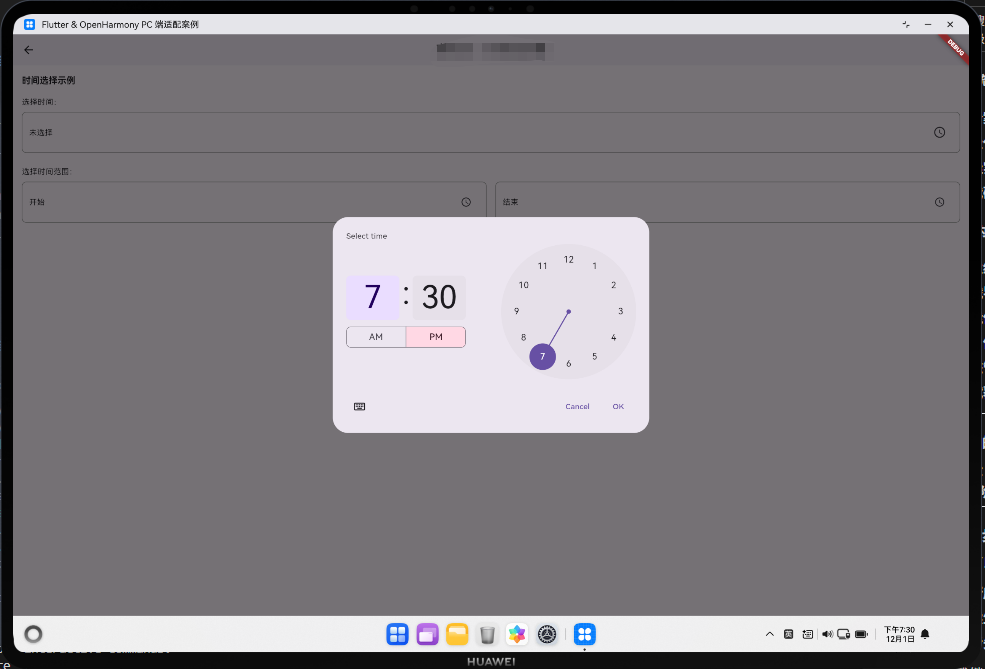Pick 5 on the clock dial
985x669 pixels.
click(x=594, y=356)
